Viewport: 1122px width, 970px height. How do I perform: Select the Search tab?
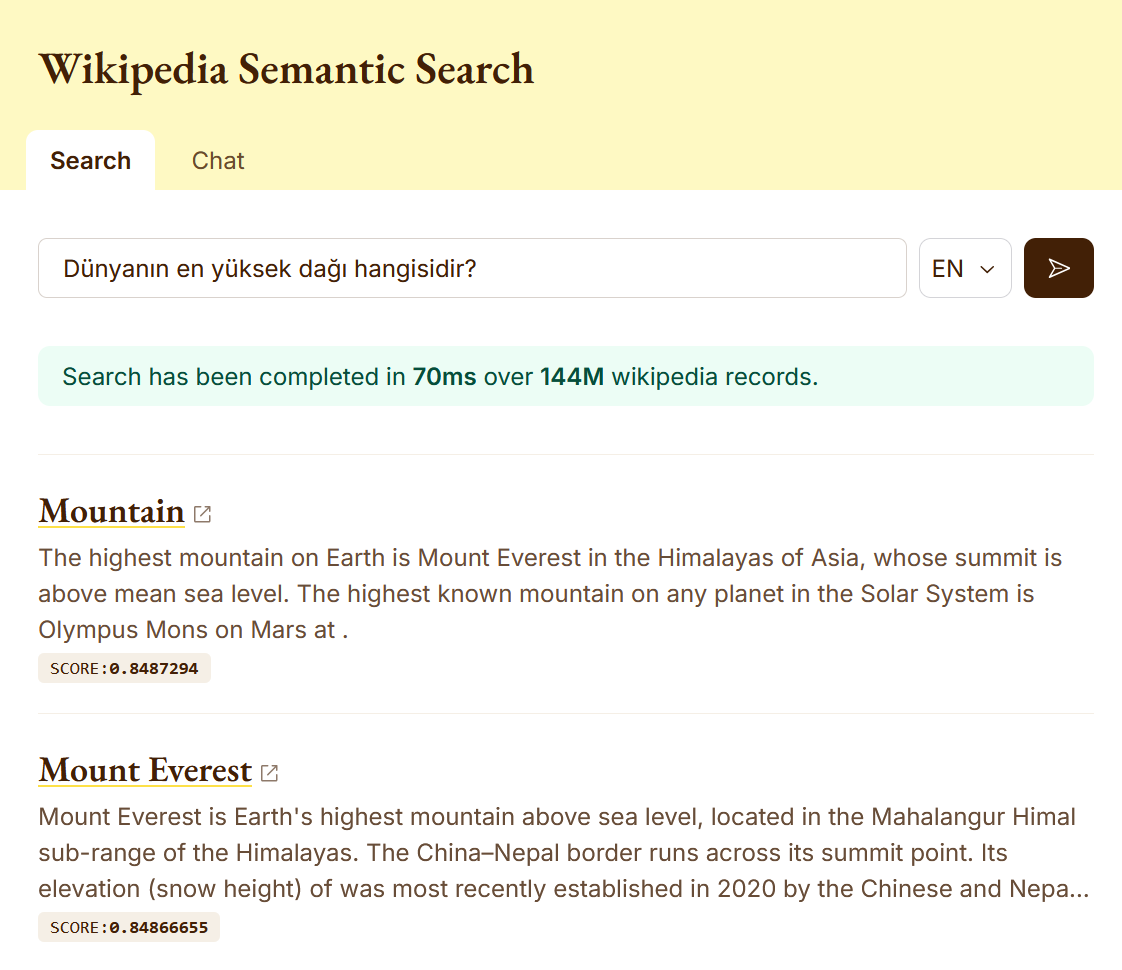point(90,161)
